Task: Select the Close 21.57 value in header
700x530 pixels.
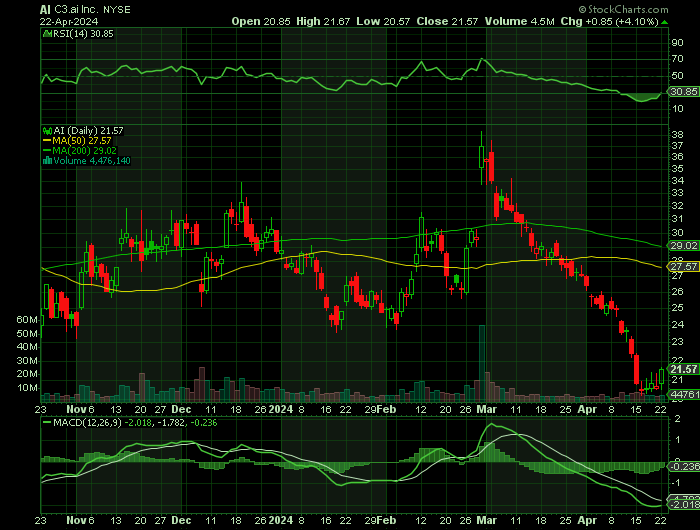Action: pyautogui.click(x=447, y=21)
